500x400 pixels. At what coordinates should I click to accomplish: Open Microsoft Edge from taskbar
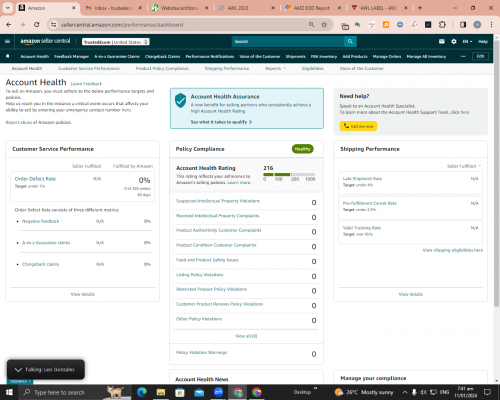point(142,392)
